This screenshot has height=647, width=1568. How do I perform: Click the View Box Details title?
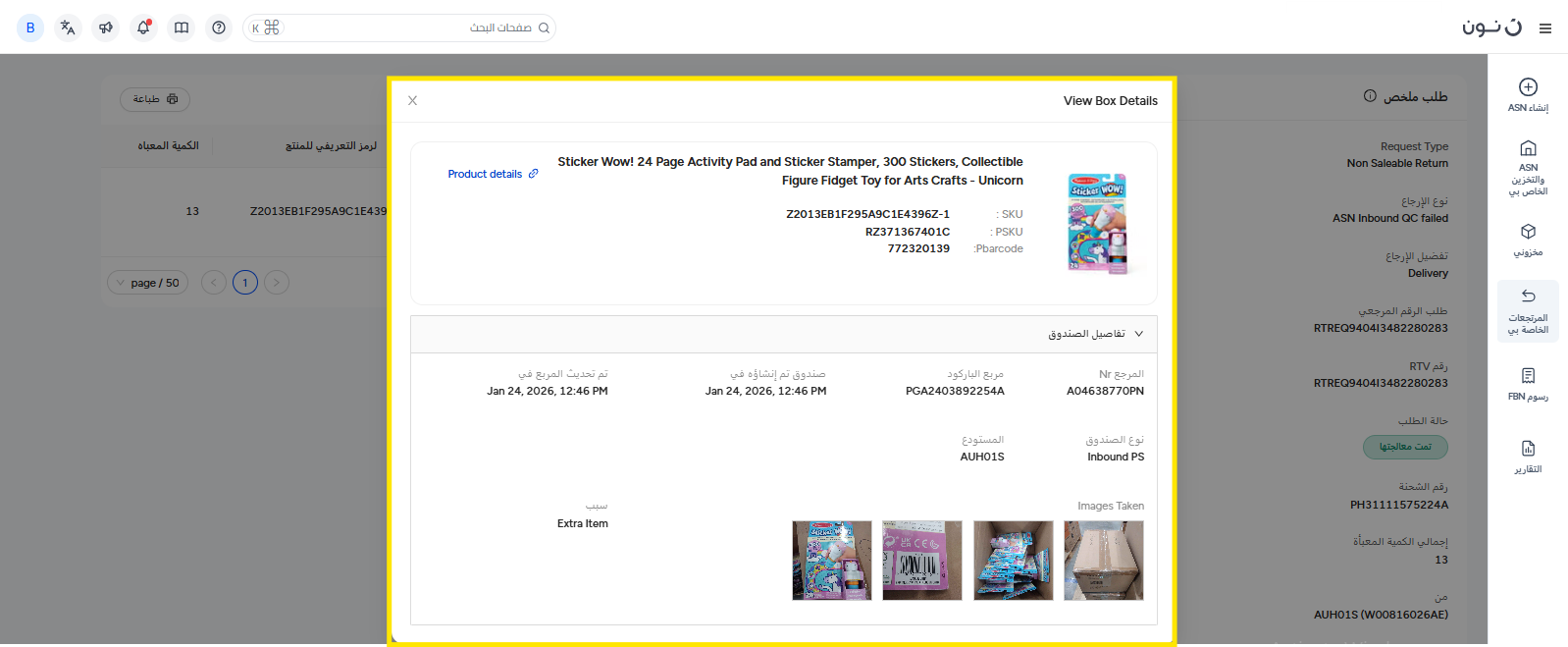tap(1111, 101)
